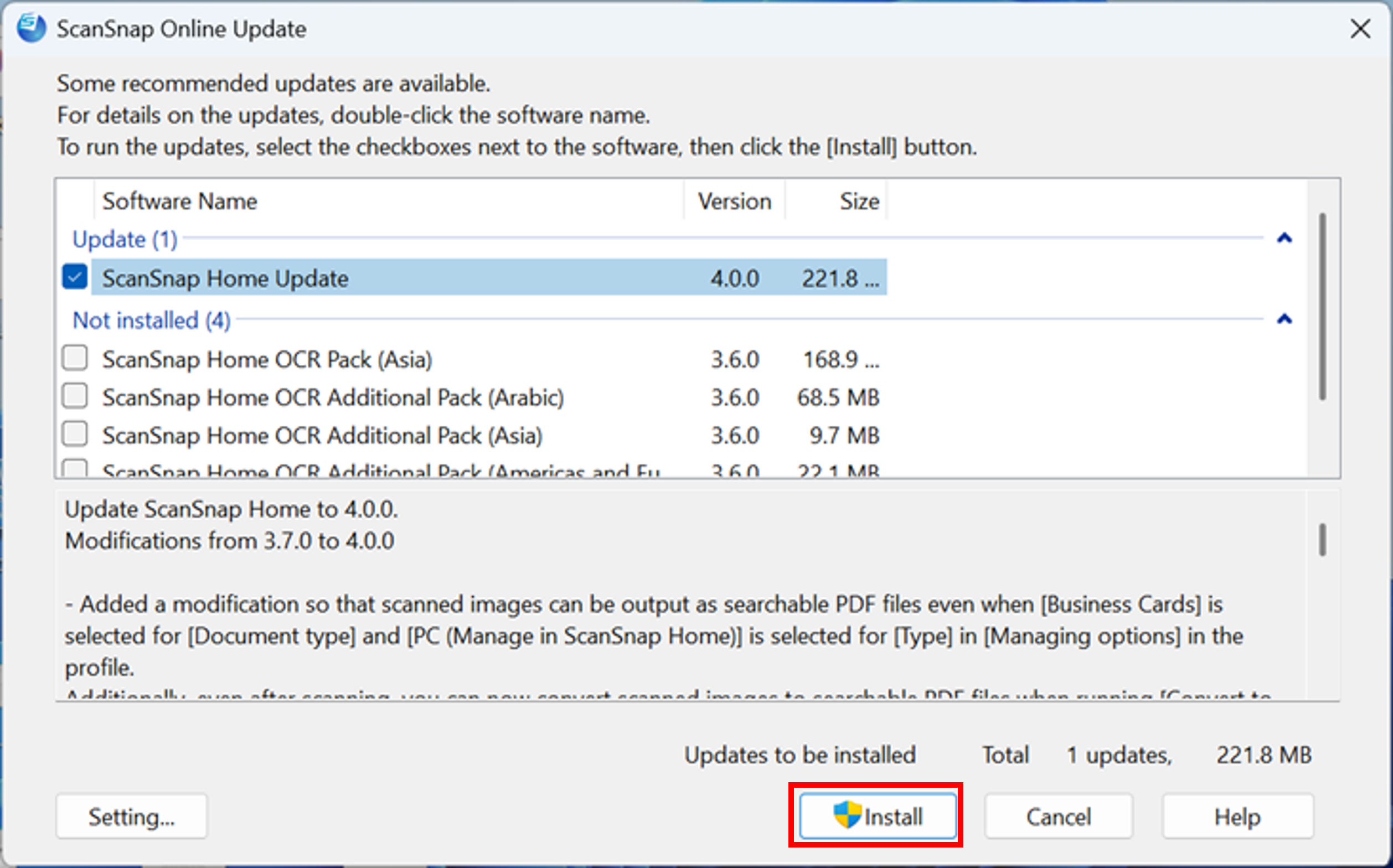Collapse the Not installed (4) group chevron
Image resolution: width=1393 pixels, height=868 pixels.
(1284, 319)
